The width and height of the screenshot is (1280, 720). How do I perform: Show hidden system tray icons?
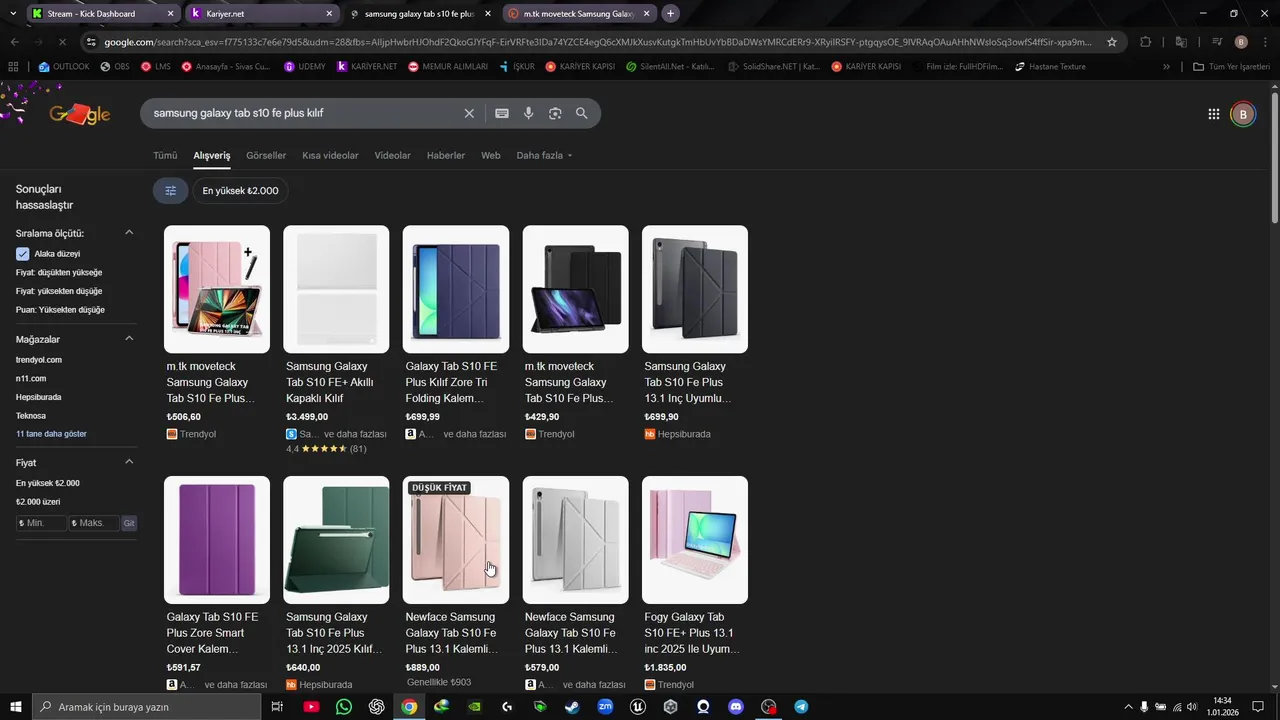tap(1128, 707)
